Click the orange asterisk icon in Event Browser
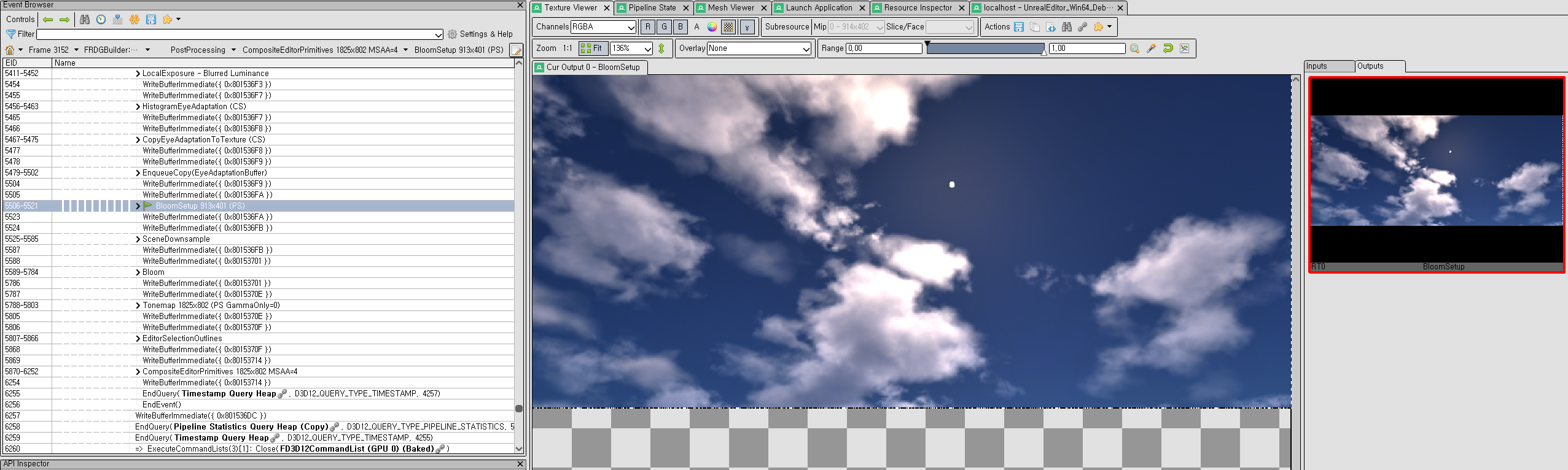The height and width of the screenshot is (470, 1568). [135, 20]
